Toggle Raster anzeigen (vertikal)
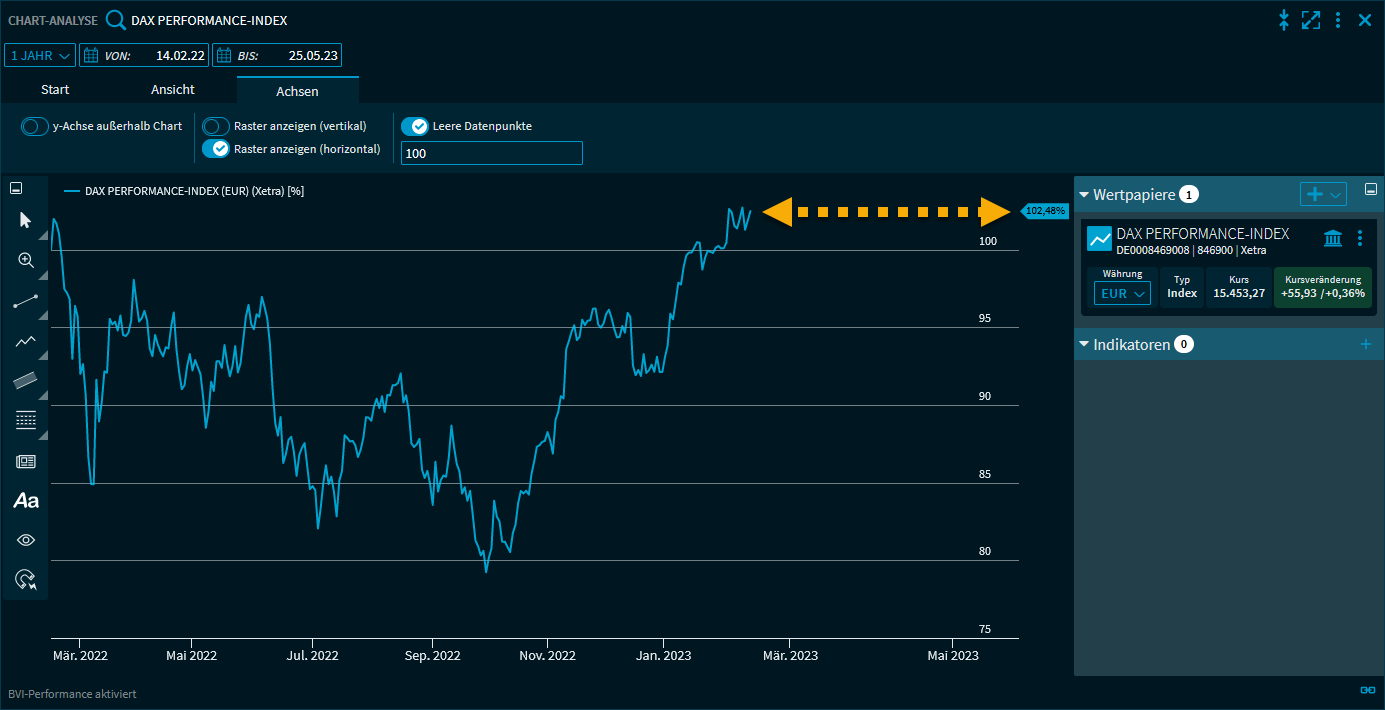 (216, 127)
